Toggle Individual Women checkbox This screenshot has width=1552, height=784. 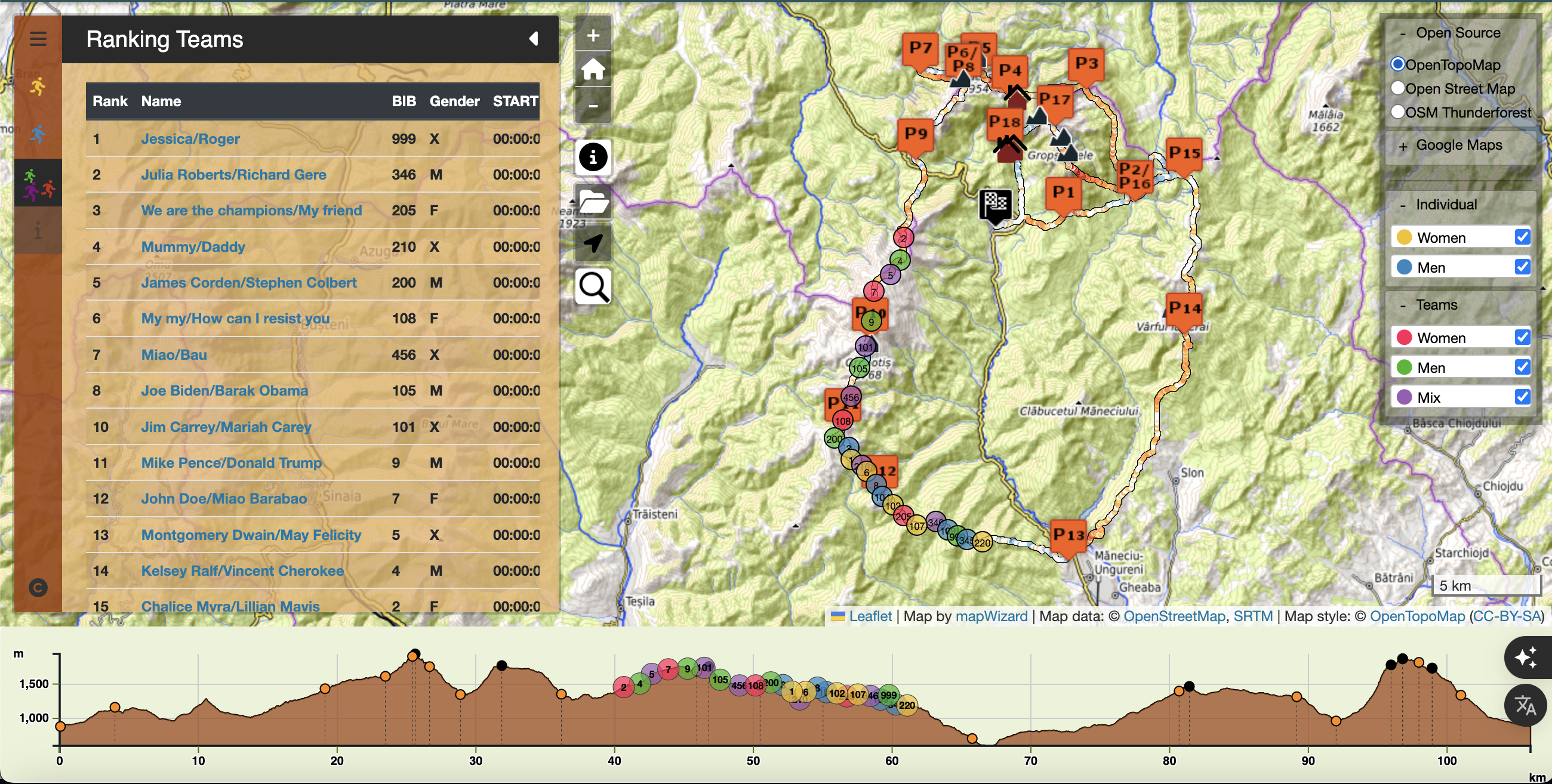pos(1523,237)
